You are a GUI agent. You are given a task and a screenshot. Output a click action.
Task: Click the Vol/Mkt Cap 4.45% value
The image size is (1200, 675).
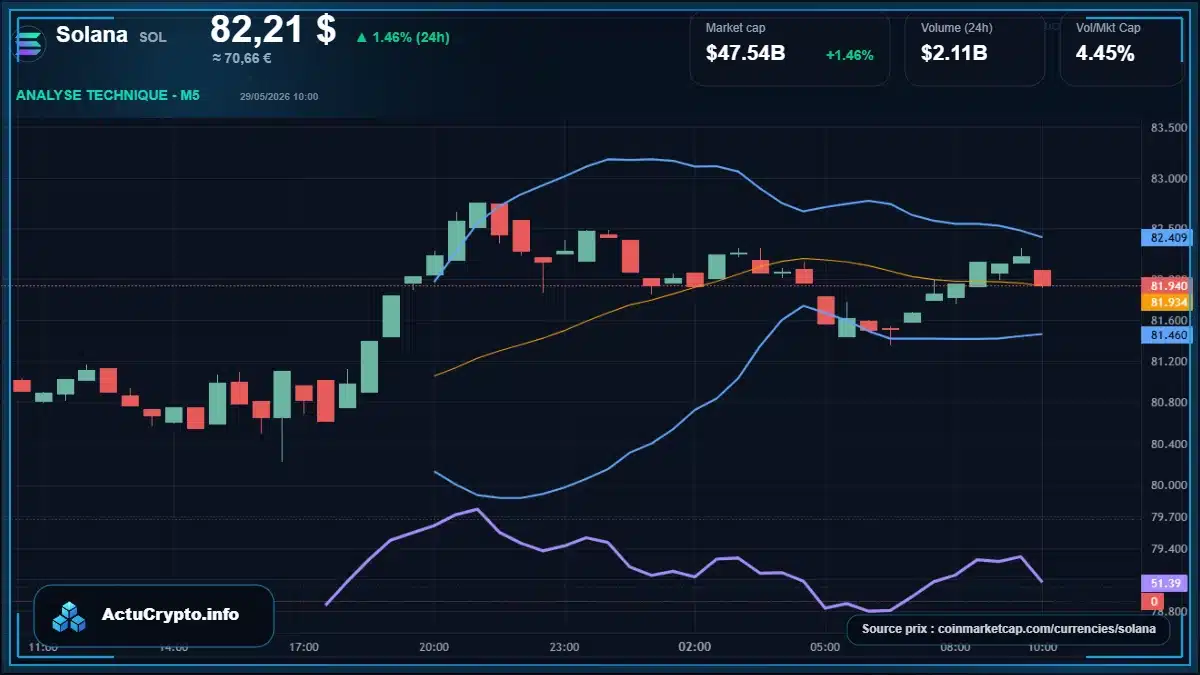[1105, 53]
